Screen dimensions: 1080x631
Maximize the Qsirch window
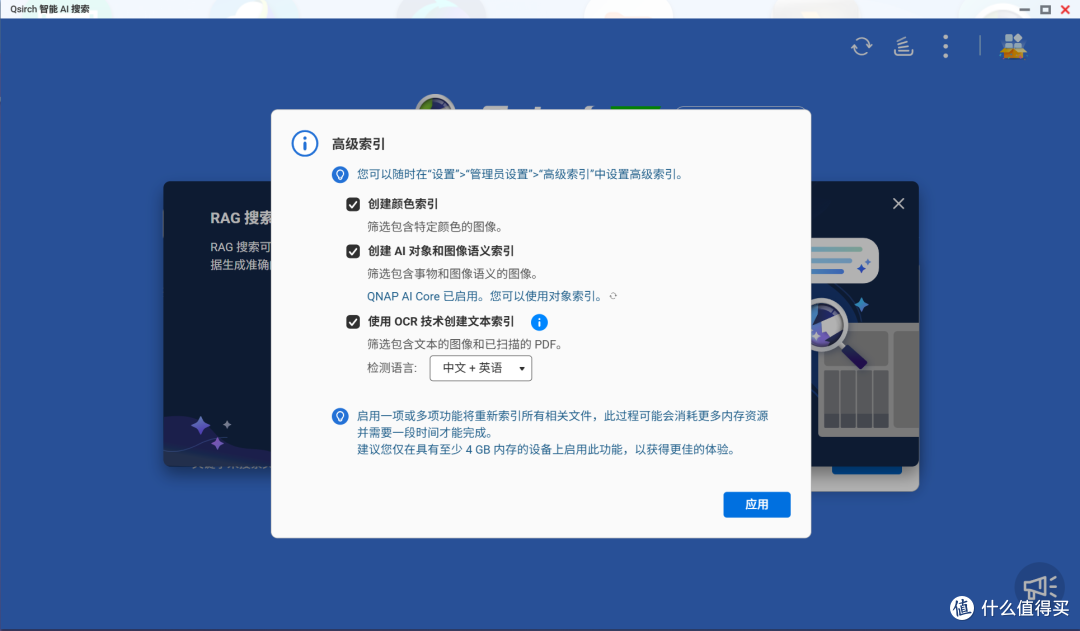(x=1045, y=10)
